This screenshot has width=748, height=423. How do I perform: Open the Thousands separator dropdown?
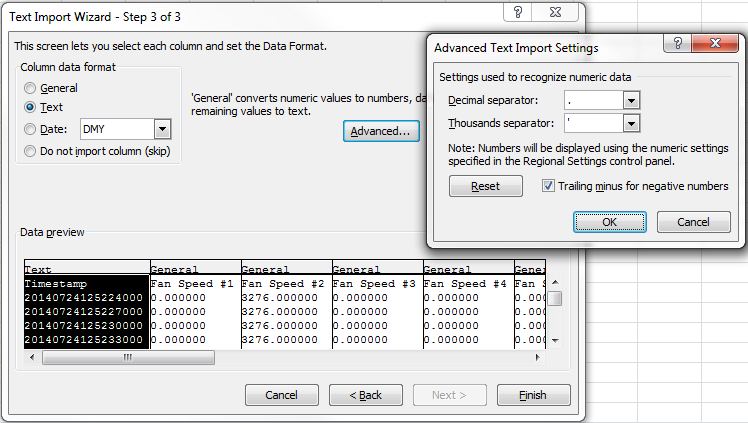click(x=631, y=124)
